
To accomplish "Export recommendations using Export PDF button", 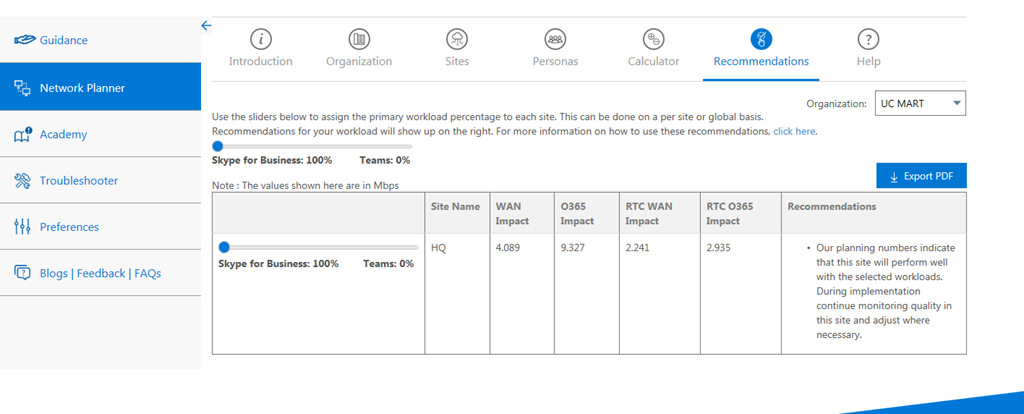I will click(921, 176).
